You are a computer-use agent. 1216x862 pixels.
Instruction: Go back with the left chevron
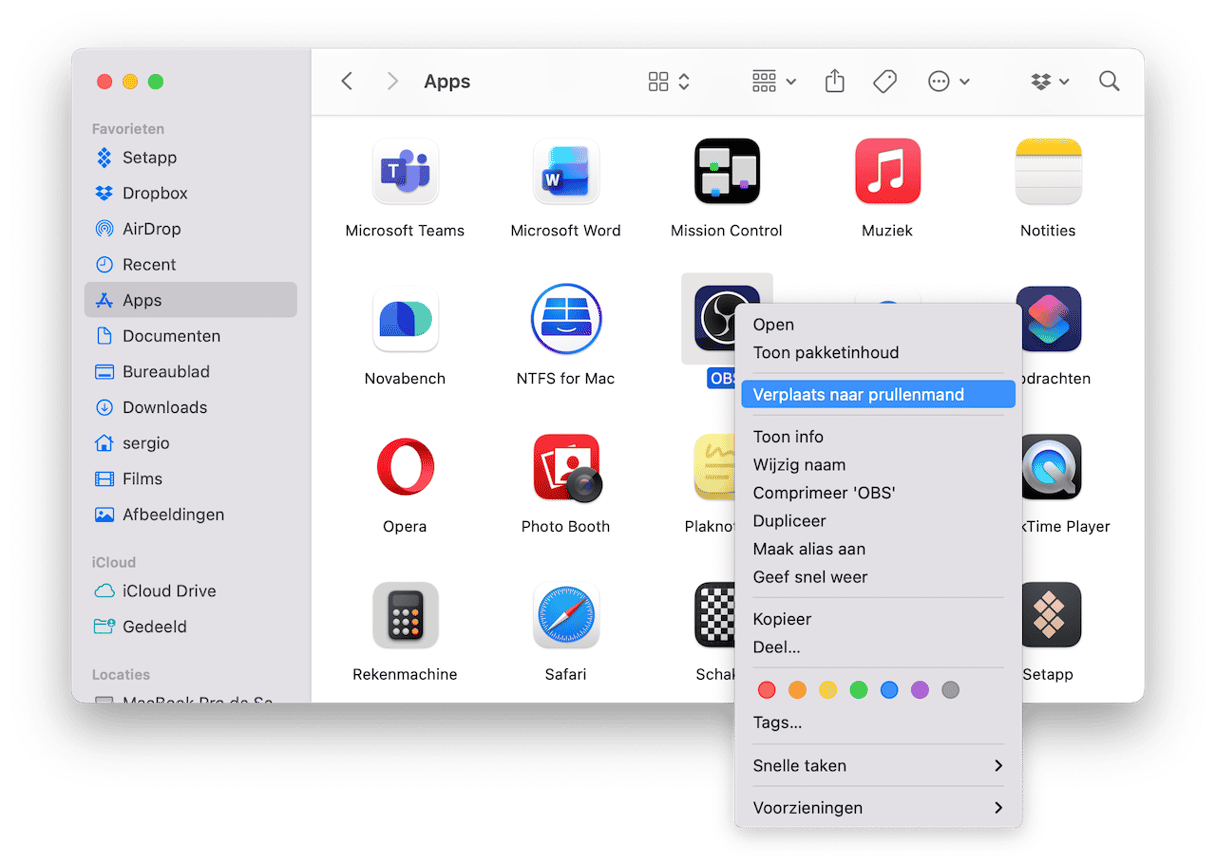pos(347,82)
